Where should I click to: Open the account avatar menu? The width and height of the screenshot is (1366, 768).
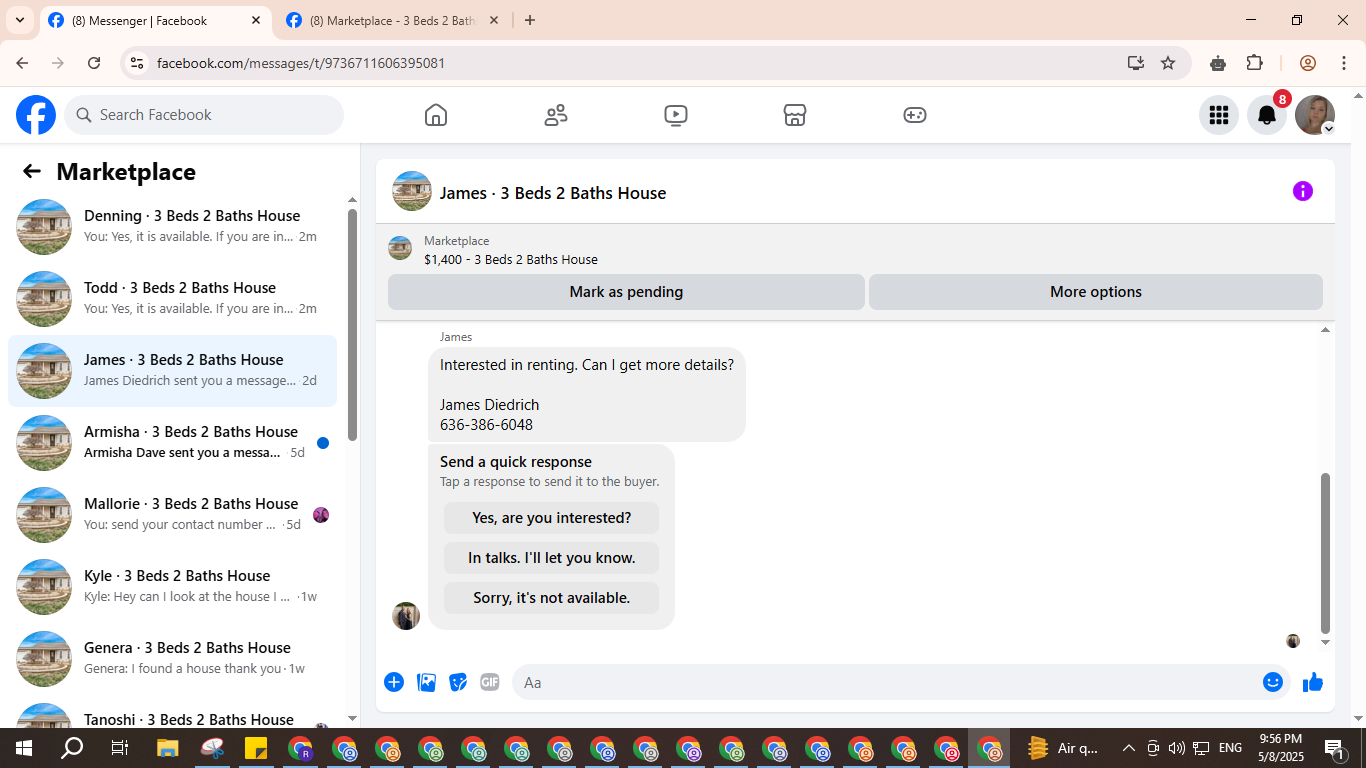pyautogui.click(x=1315, y=115)
